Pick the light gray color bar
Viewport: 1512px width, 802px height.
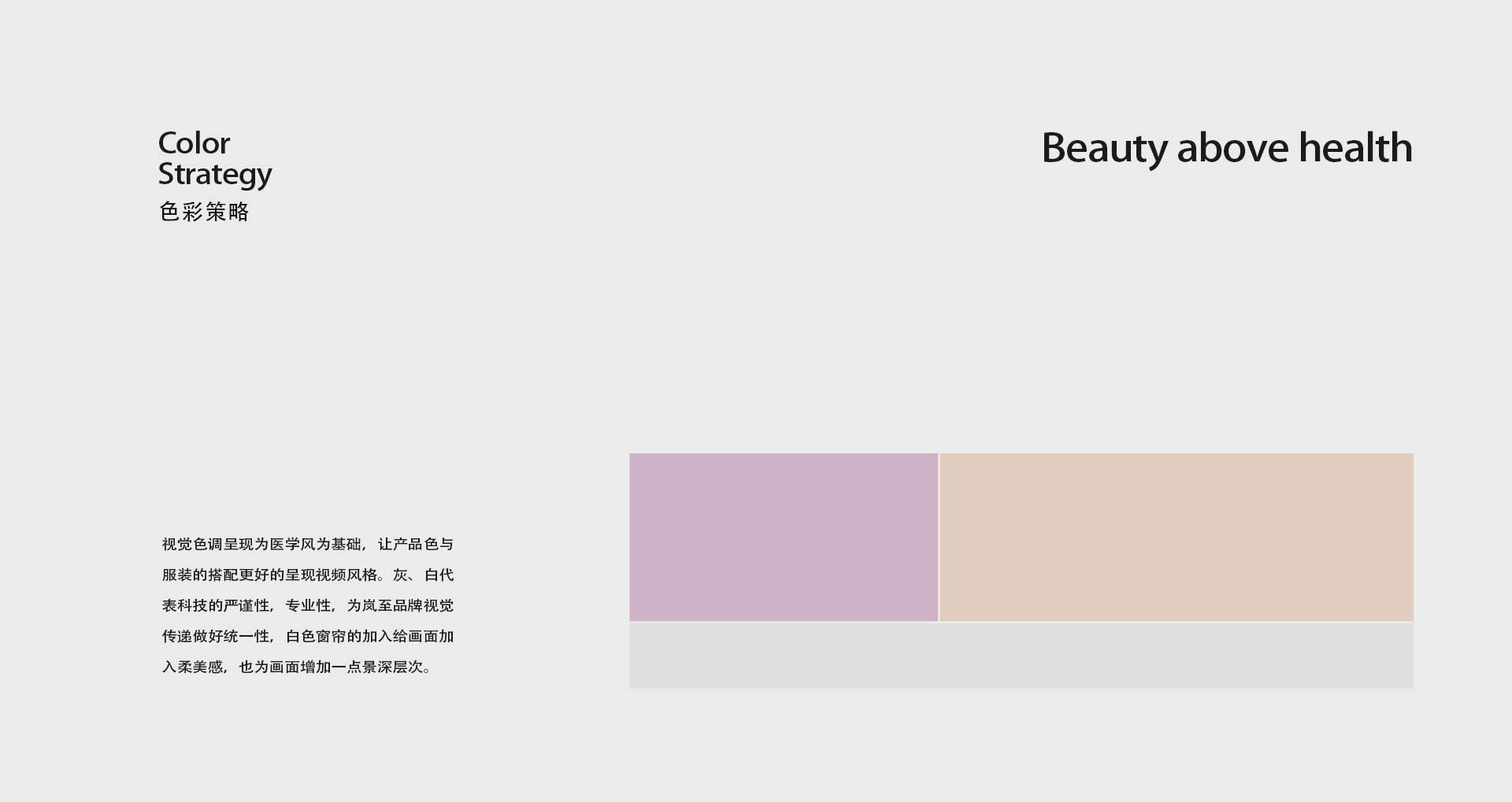pos(1021,656)
